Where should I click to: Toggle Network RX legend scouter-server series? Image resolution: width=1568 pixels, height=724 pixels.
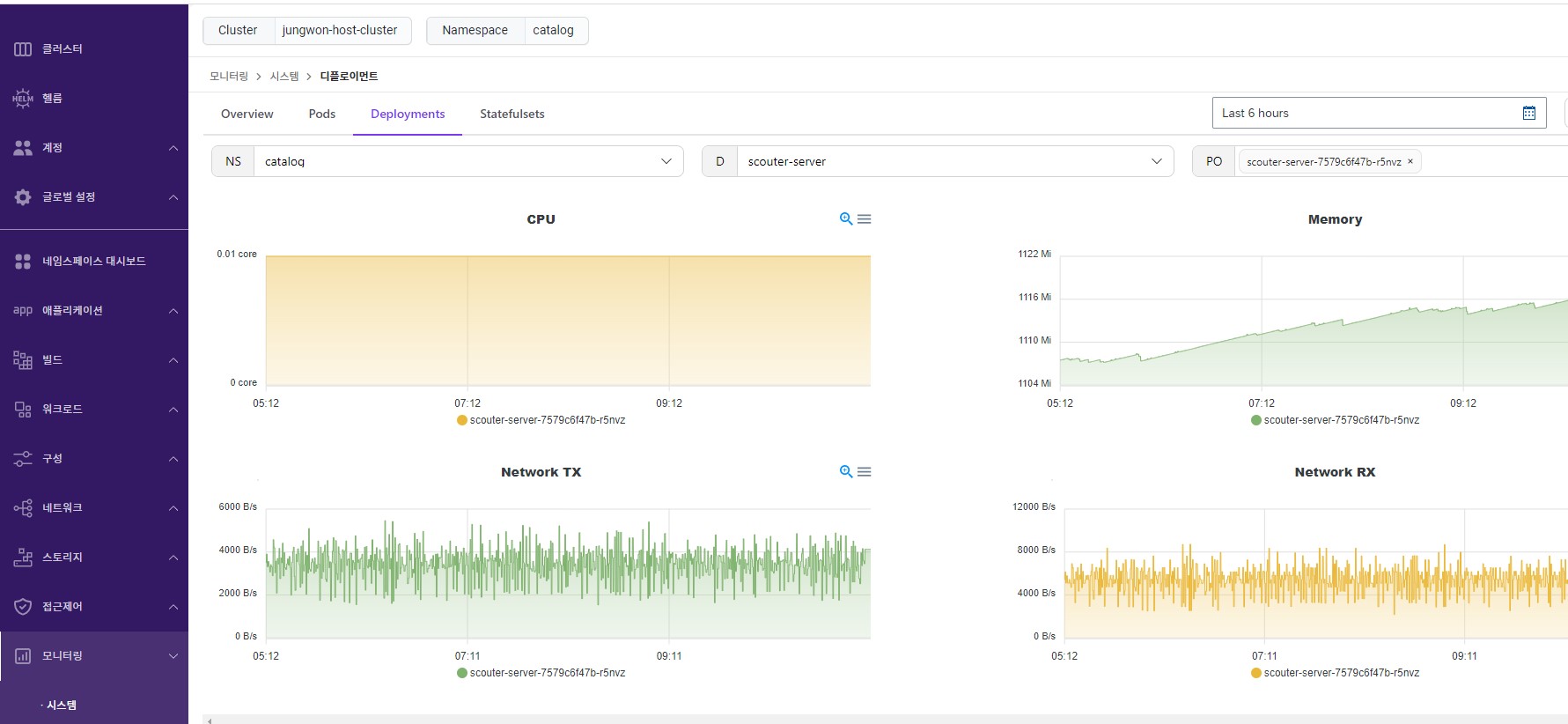1335,673
